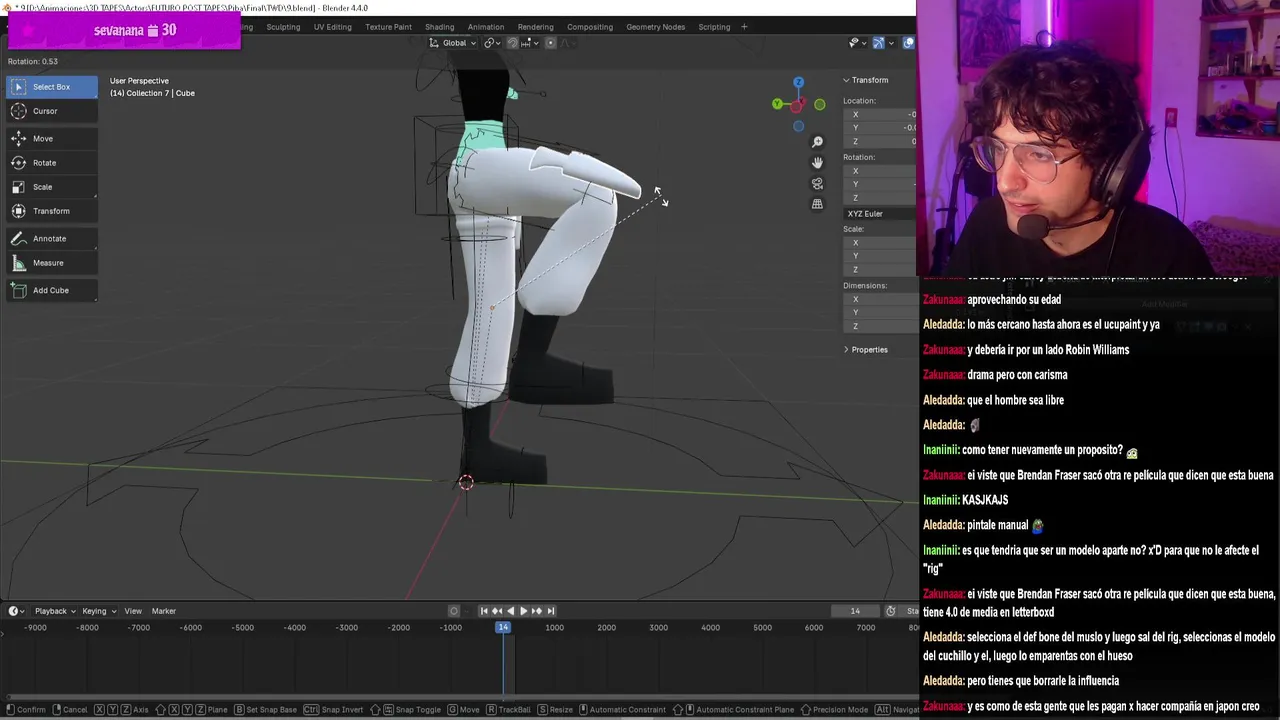Jump to timeline end frame
Viewport: 1280px width, 720px height.
[550, 611]
